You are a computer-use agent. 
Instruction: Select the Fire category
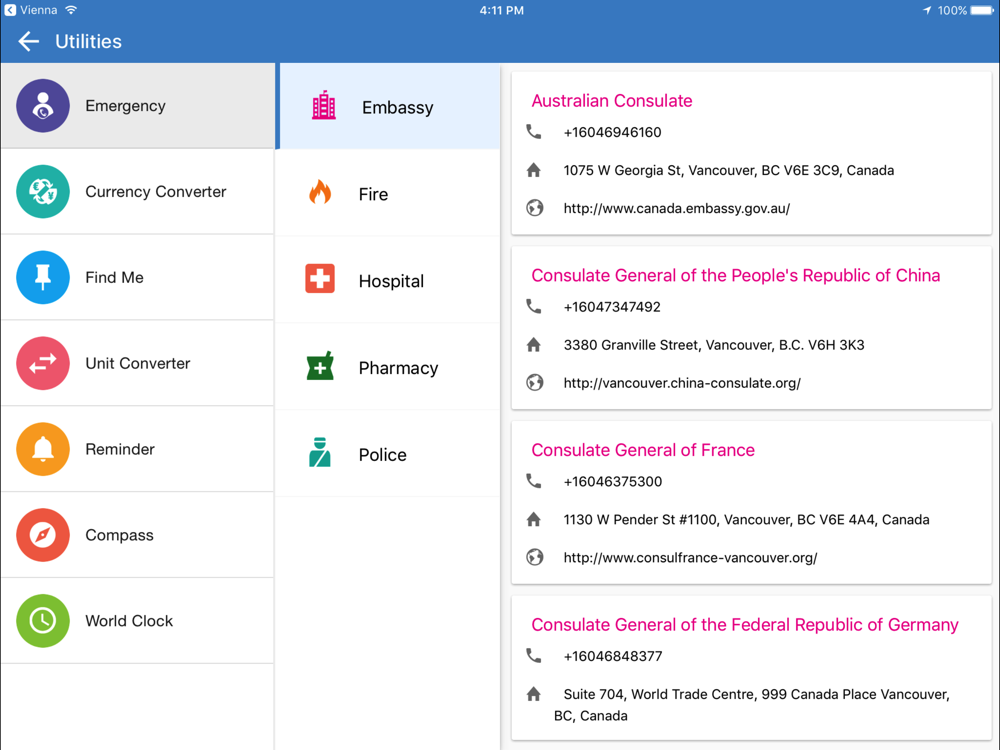[389, 193]
